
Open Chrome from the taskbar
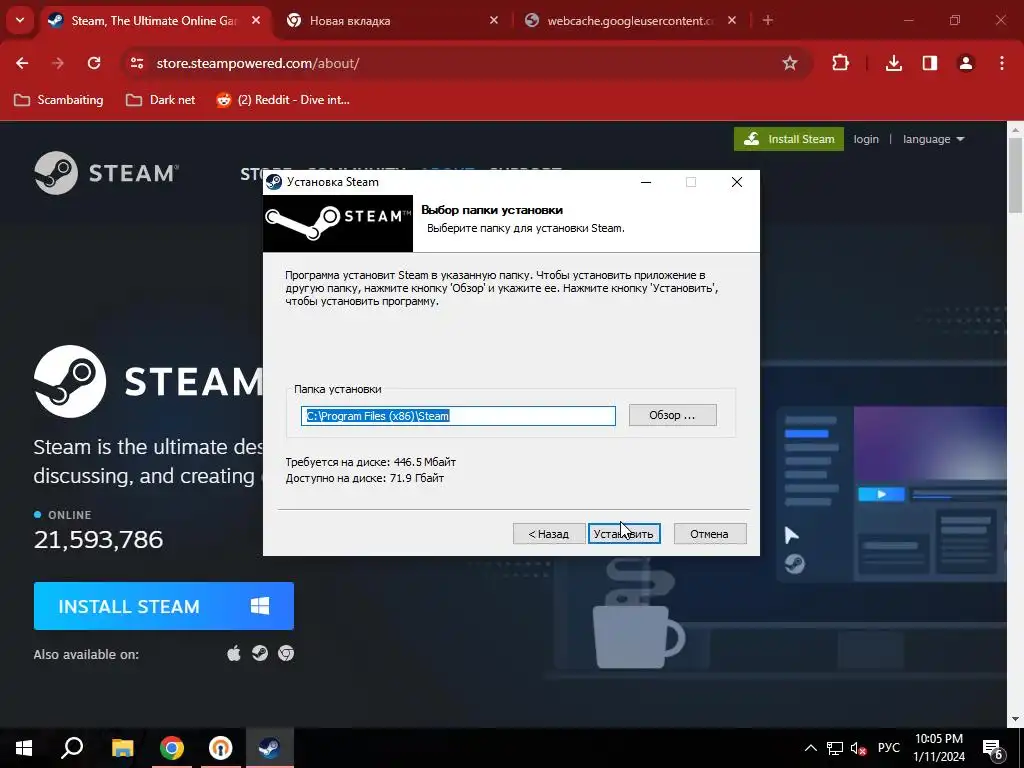point(172,748)
